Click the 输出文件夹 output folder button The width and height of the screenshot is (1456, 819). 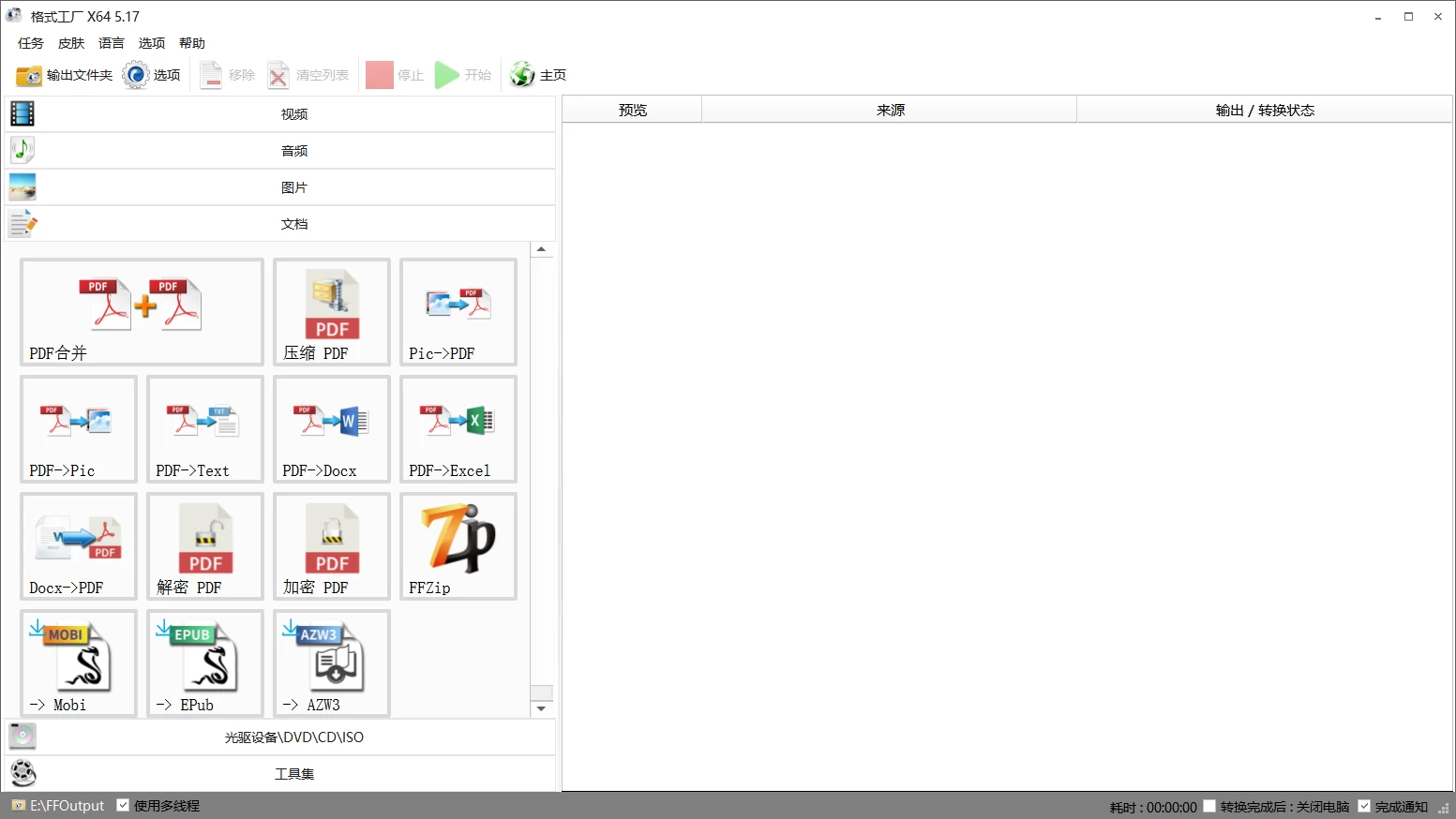click(x=64, y=75)
